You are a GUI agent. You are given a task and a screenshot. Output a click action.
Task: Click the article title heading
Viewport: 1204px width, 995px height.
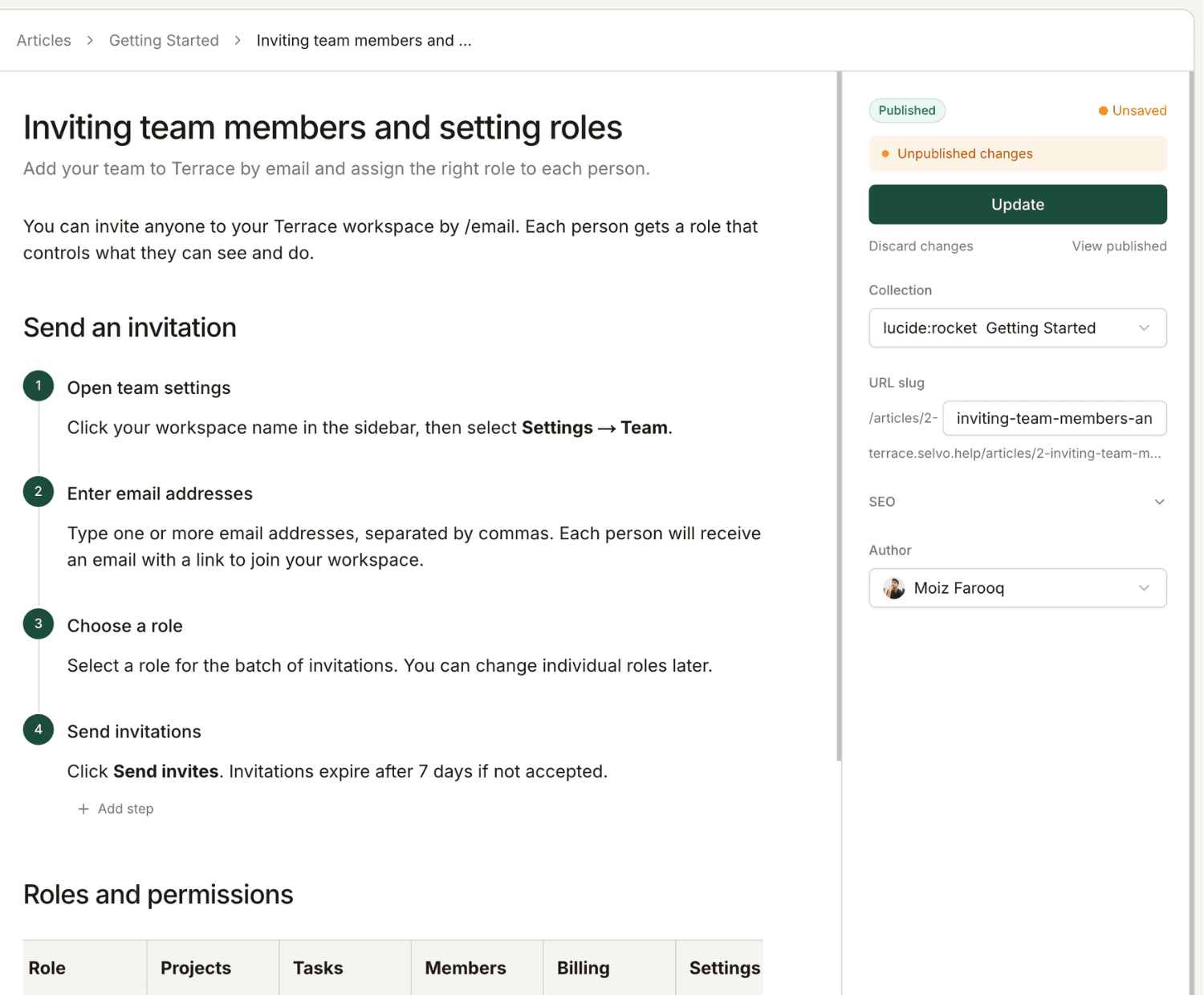(323, 128)
